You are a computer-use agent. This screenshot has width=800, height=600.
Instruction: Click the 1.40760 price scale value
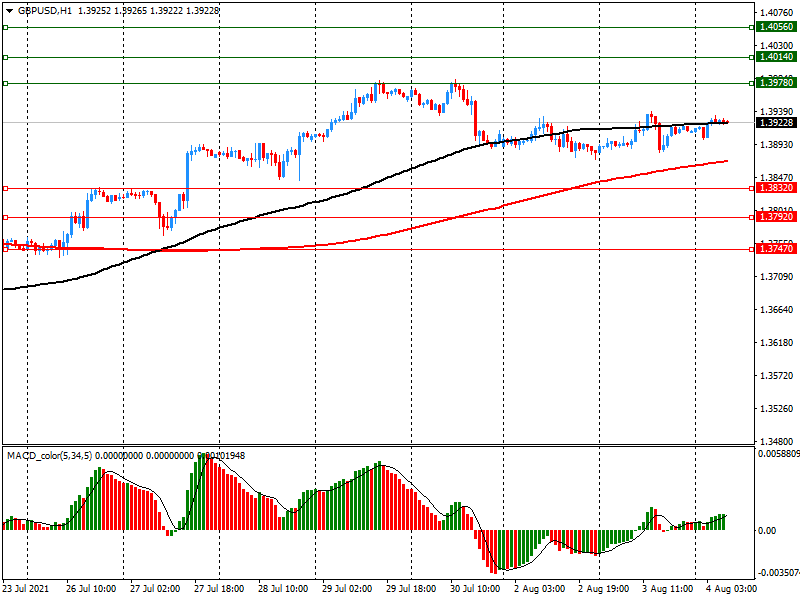point(777,13)
